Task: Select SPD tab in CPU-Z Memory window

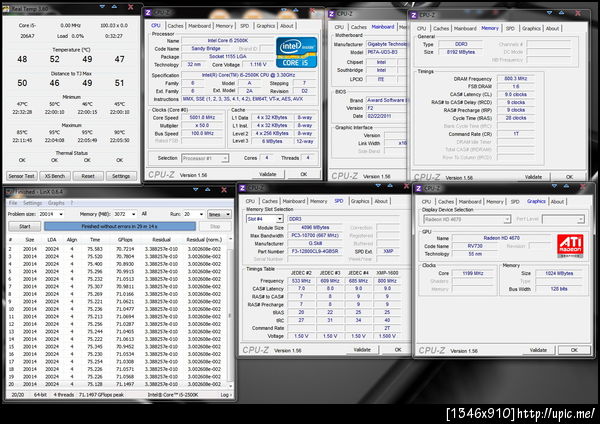Action: [510, 28]
